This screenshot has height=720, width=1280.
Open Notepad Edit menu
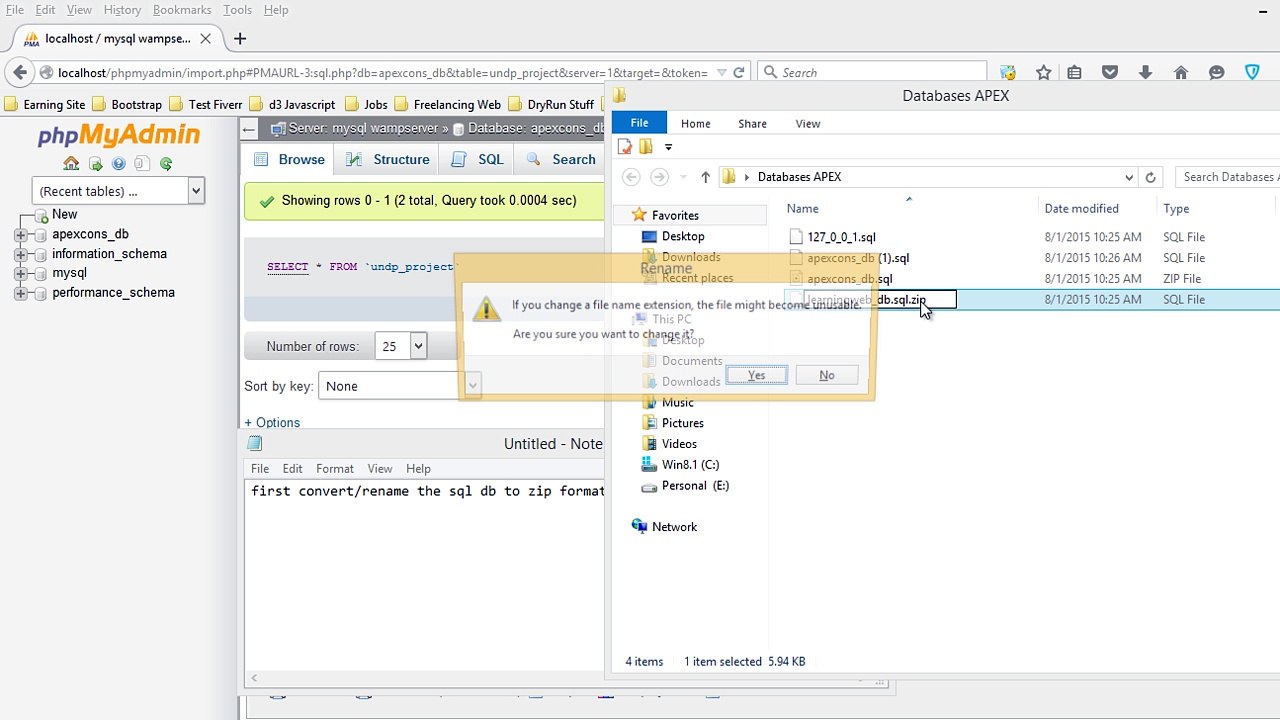292,469
